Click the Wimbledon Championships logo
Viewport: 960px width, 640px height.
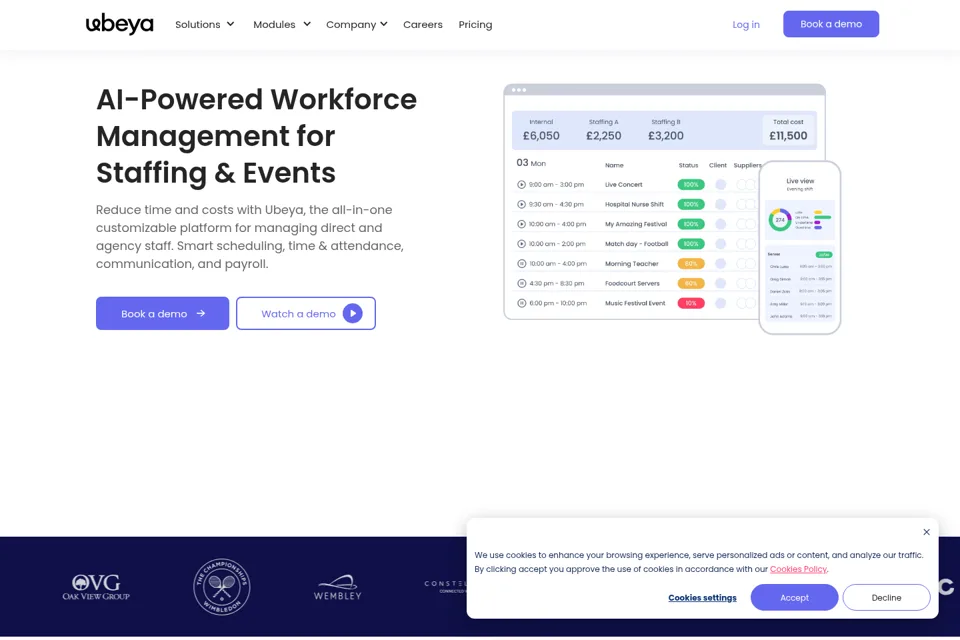point(222,587)
